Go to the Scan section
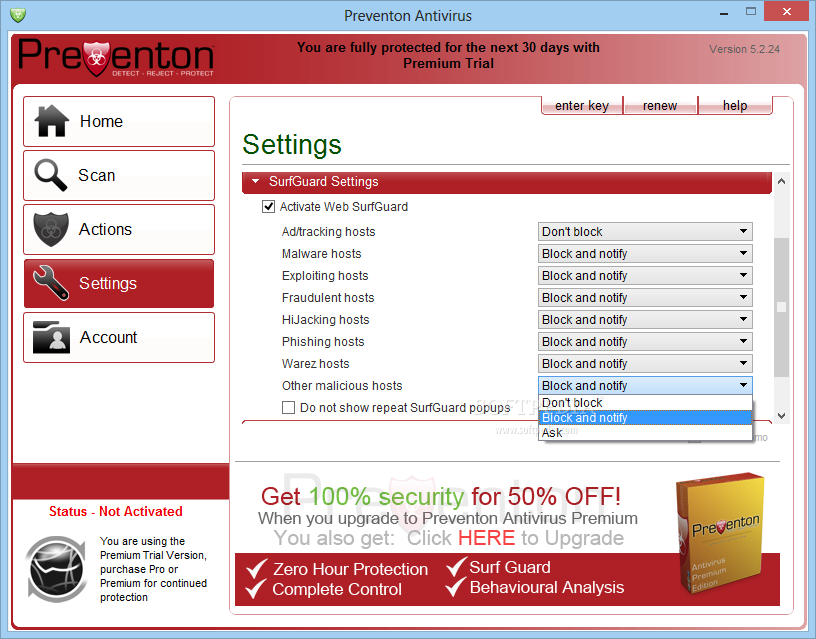The image size is (816, 639). click(119, 175)
